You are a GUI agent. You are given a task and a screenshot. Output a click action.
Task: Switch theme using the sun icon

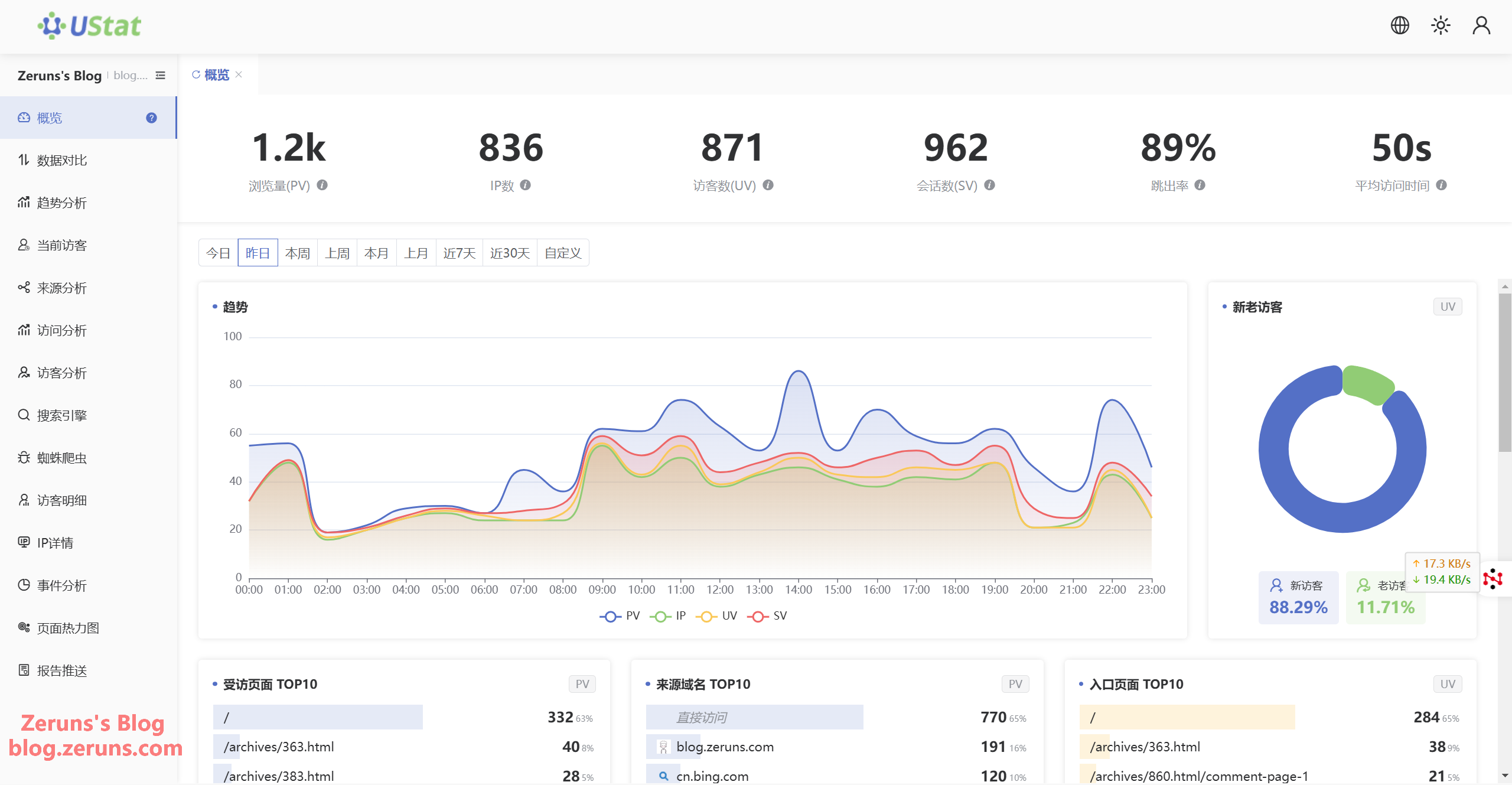pyautogui.click(x=1440, y=25)
